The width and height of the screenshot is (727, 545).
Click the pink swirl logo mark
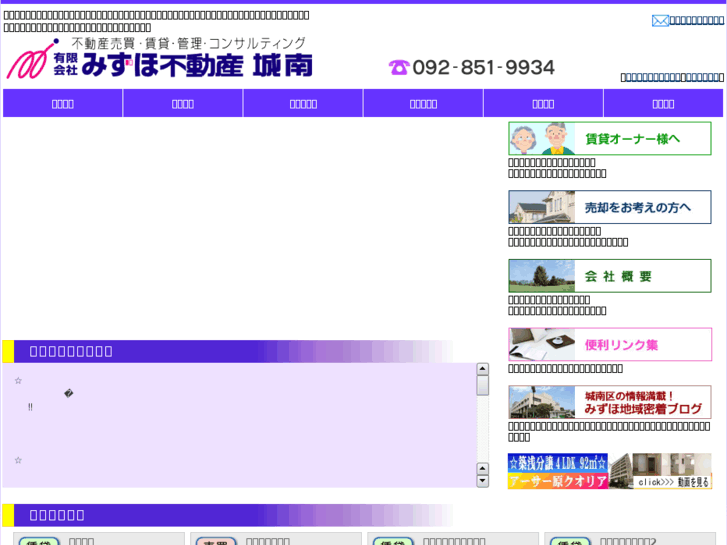32,59
